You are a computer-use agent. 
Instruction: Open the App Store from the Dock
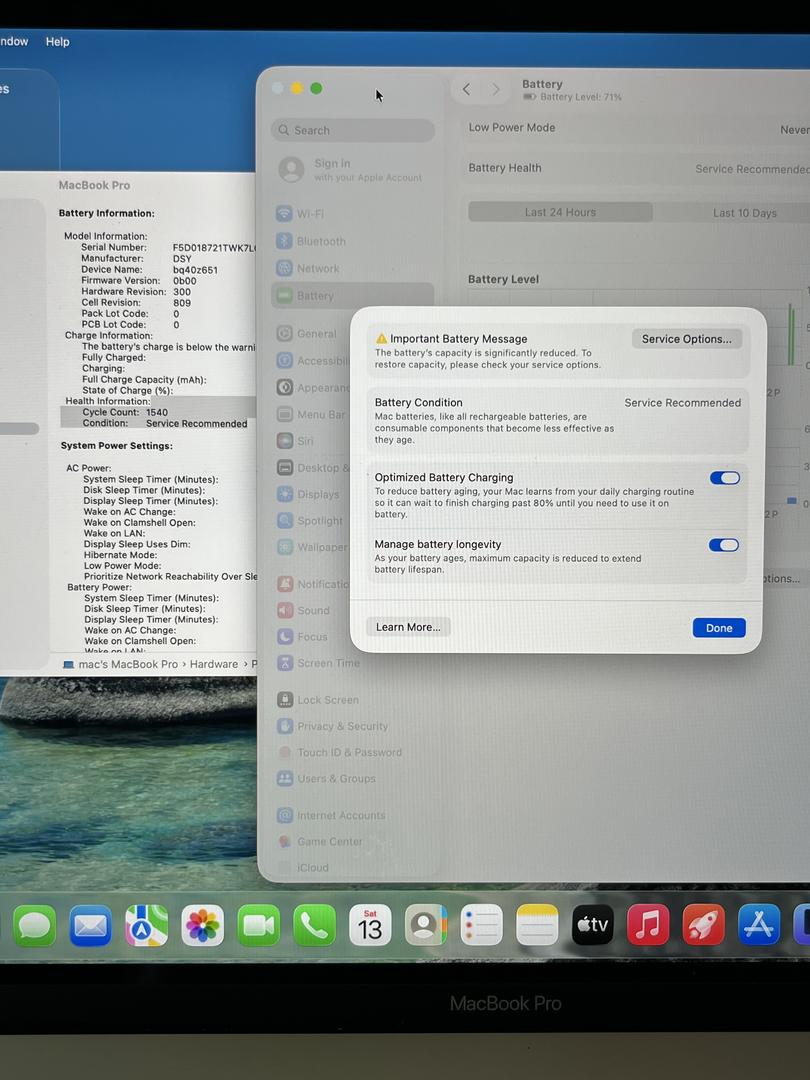[x=759, y=925]
